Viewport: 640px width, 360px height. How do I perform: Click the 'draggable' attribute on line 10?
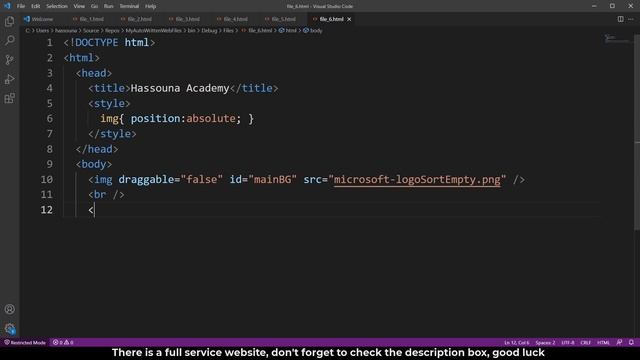146,180
